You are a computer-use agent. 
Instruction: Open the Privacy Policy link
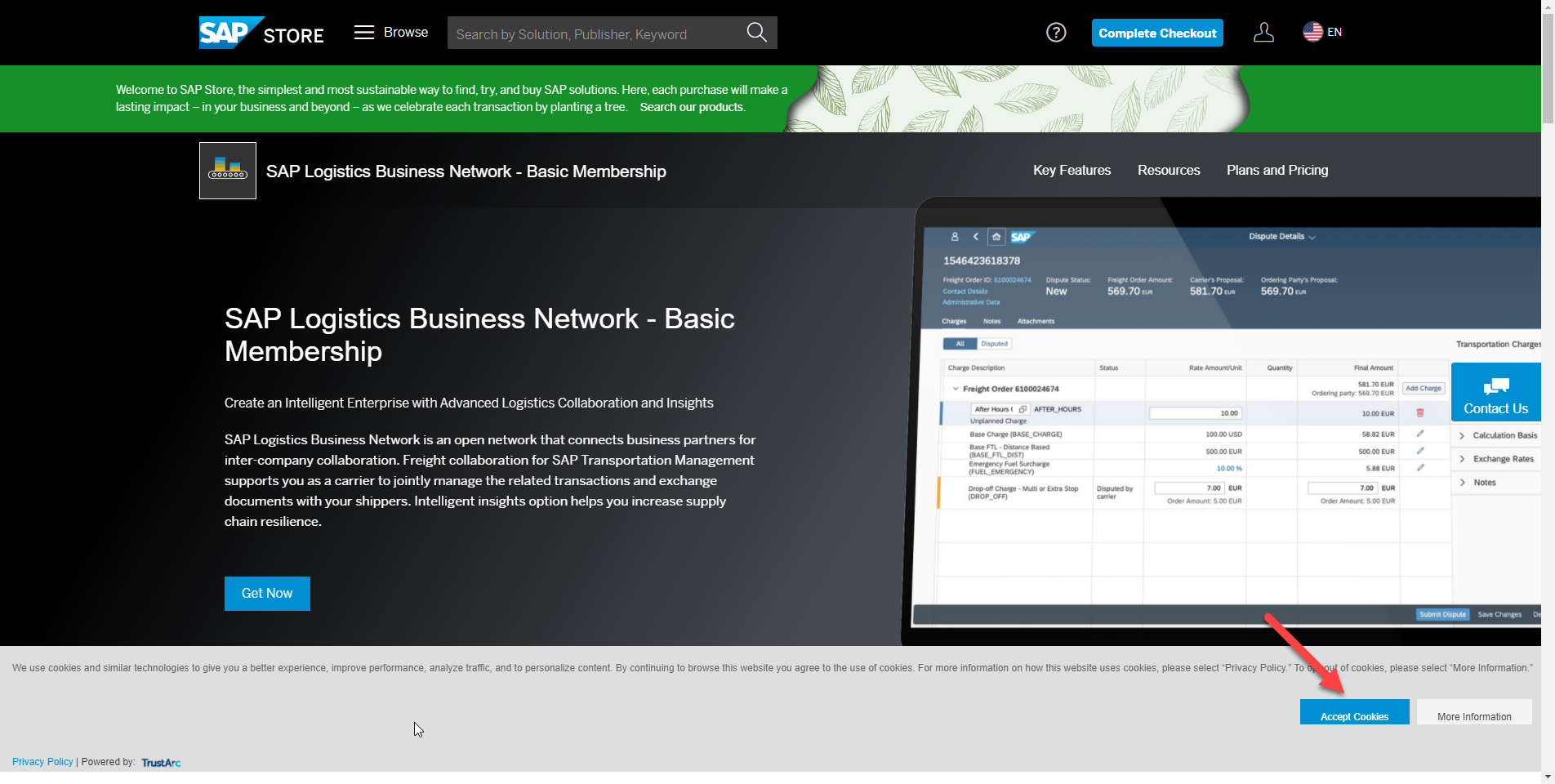point(42,762)
